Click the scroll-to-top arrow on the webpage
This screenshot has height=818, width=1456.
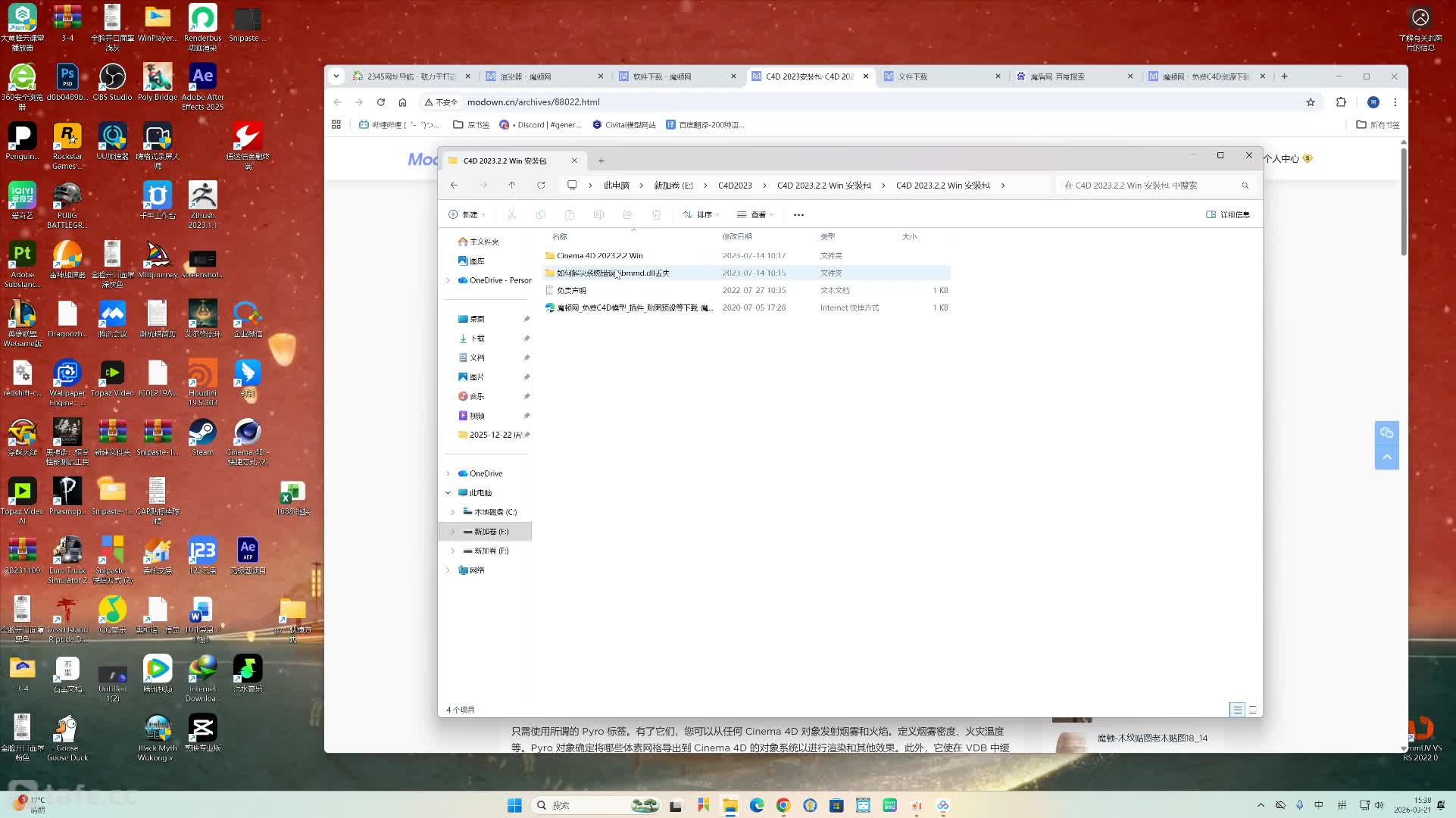click(1387, 457)
